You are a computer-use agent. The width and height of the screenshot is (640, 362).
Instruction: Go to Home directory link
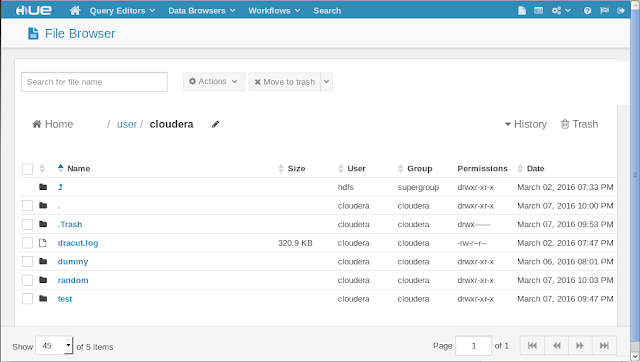click(x=53, y=124)
